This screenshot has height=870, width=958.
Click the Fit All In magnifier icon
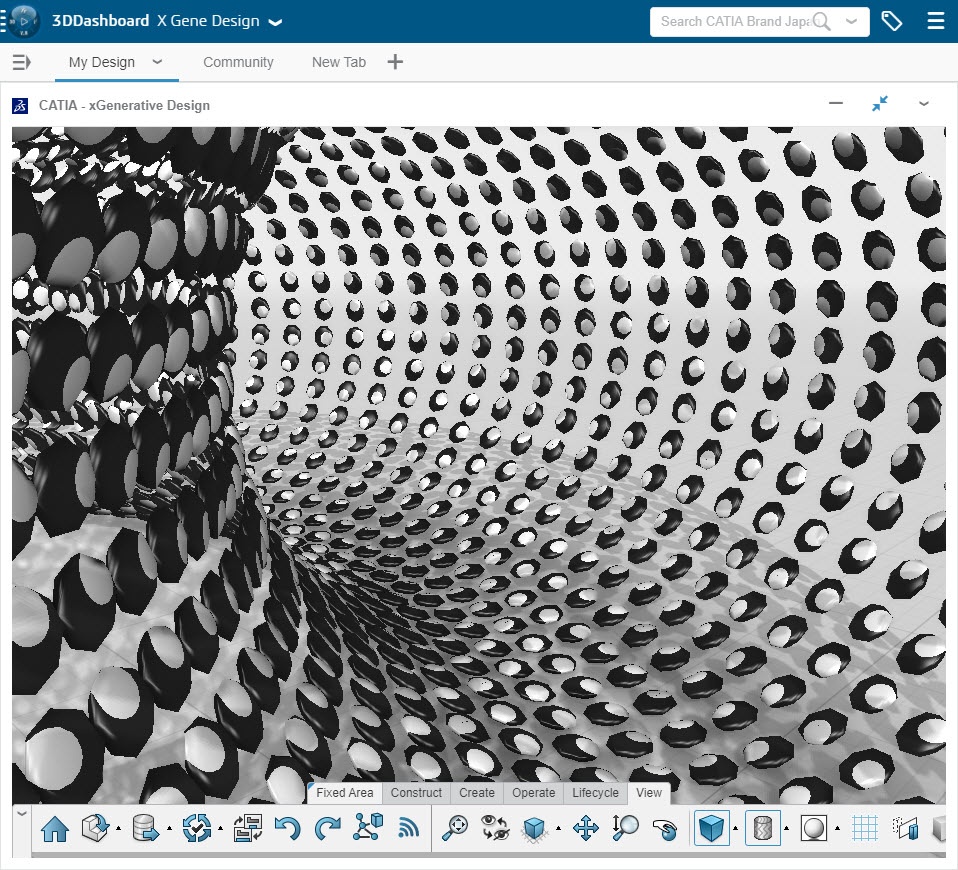tap(456, 828)
